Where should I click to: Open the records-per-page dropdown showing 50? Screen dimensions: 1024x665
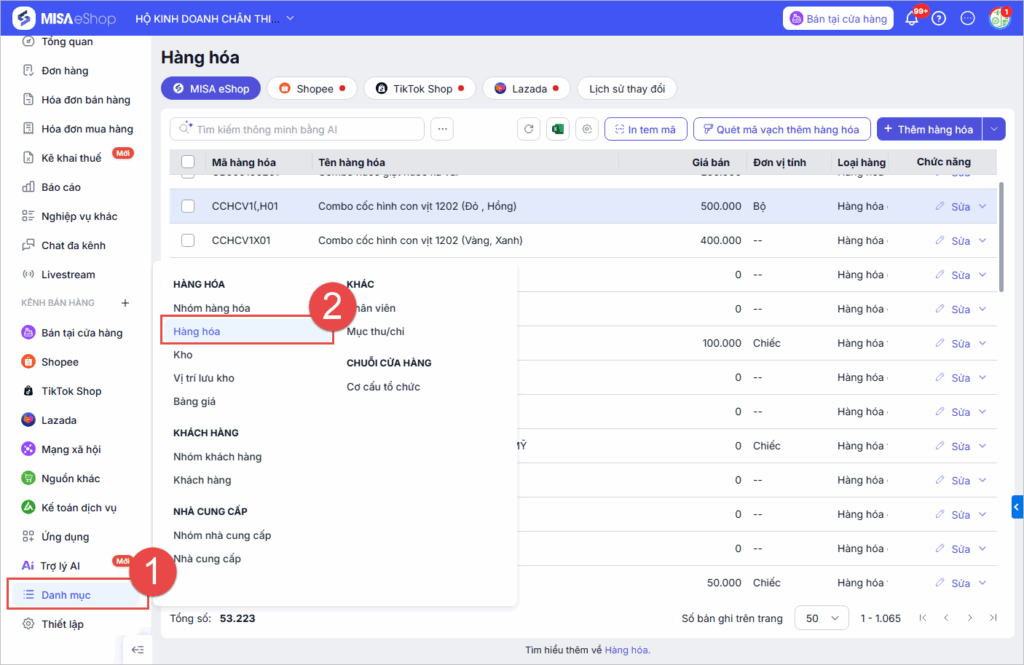tap(821, 618)
